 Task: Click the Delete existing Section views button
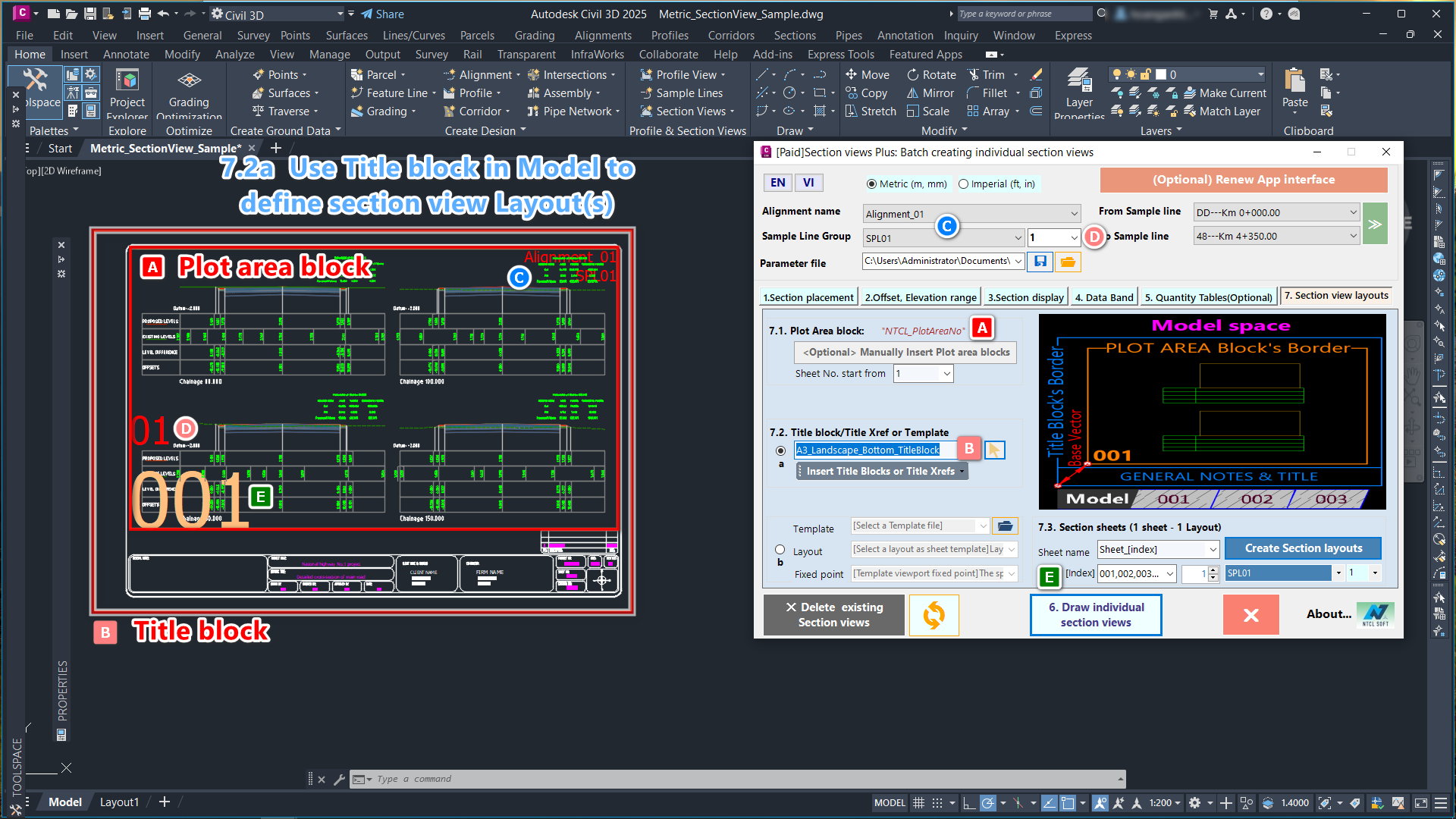[834, 615]
